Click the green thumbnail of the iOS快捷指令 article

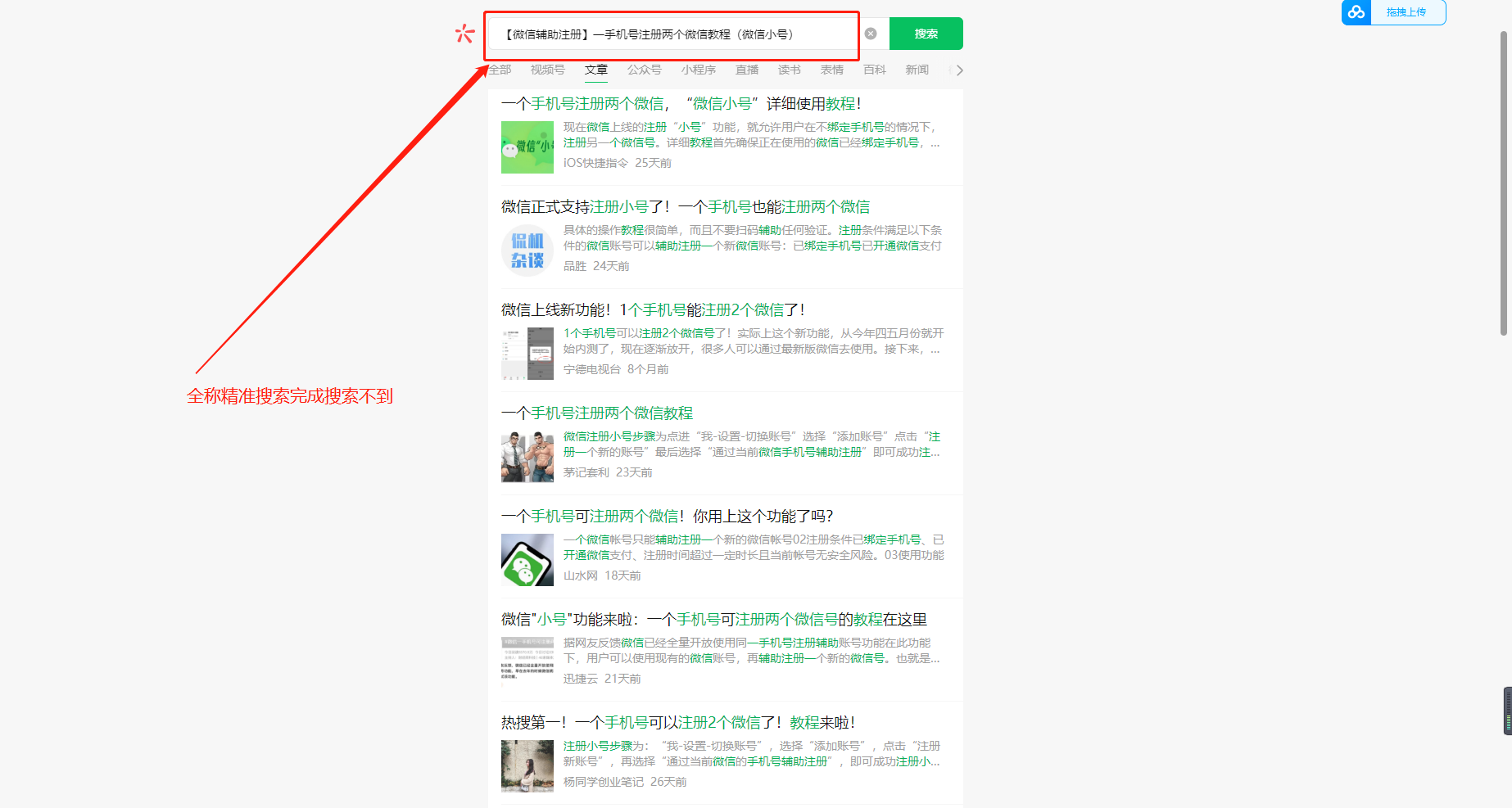tap(527, 147)
